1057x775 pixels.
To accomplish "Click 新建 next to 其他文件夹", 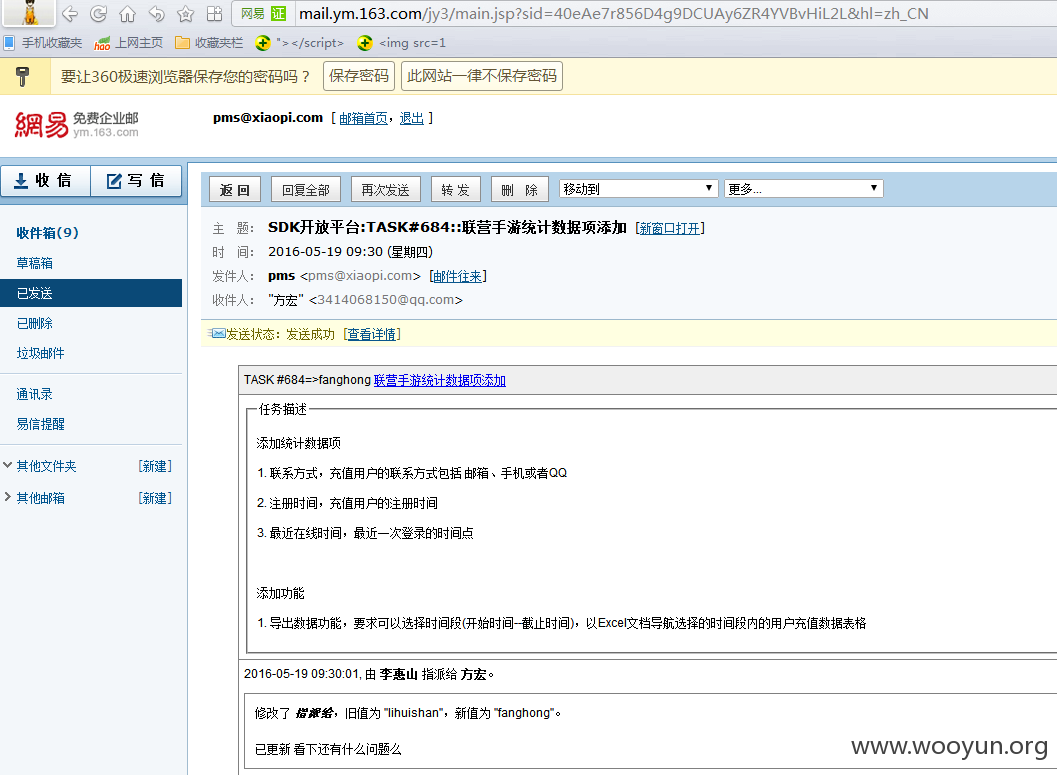I will coord(155,466).
